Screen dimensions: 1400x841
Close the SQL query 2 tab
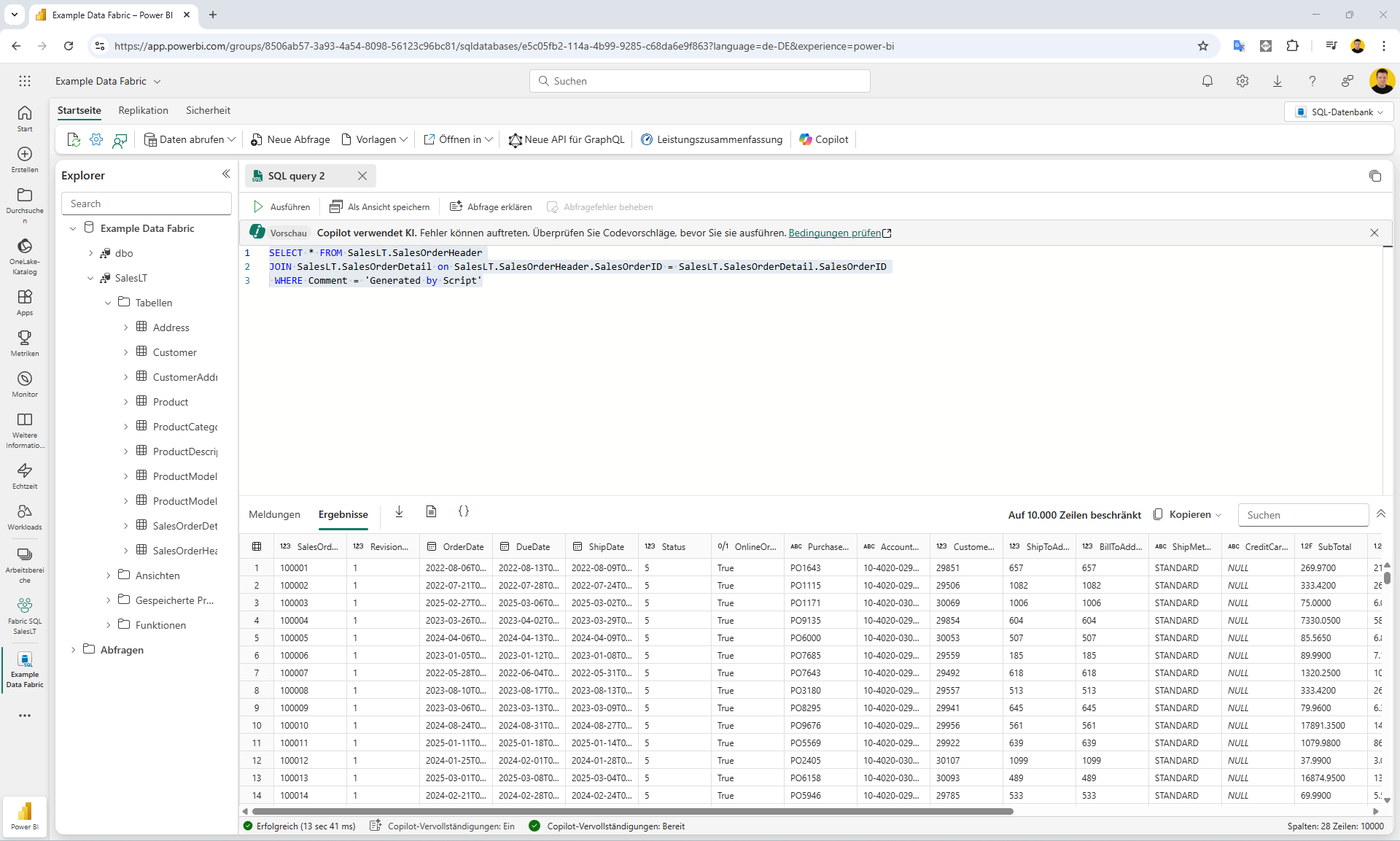(362, 176)
